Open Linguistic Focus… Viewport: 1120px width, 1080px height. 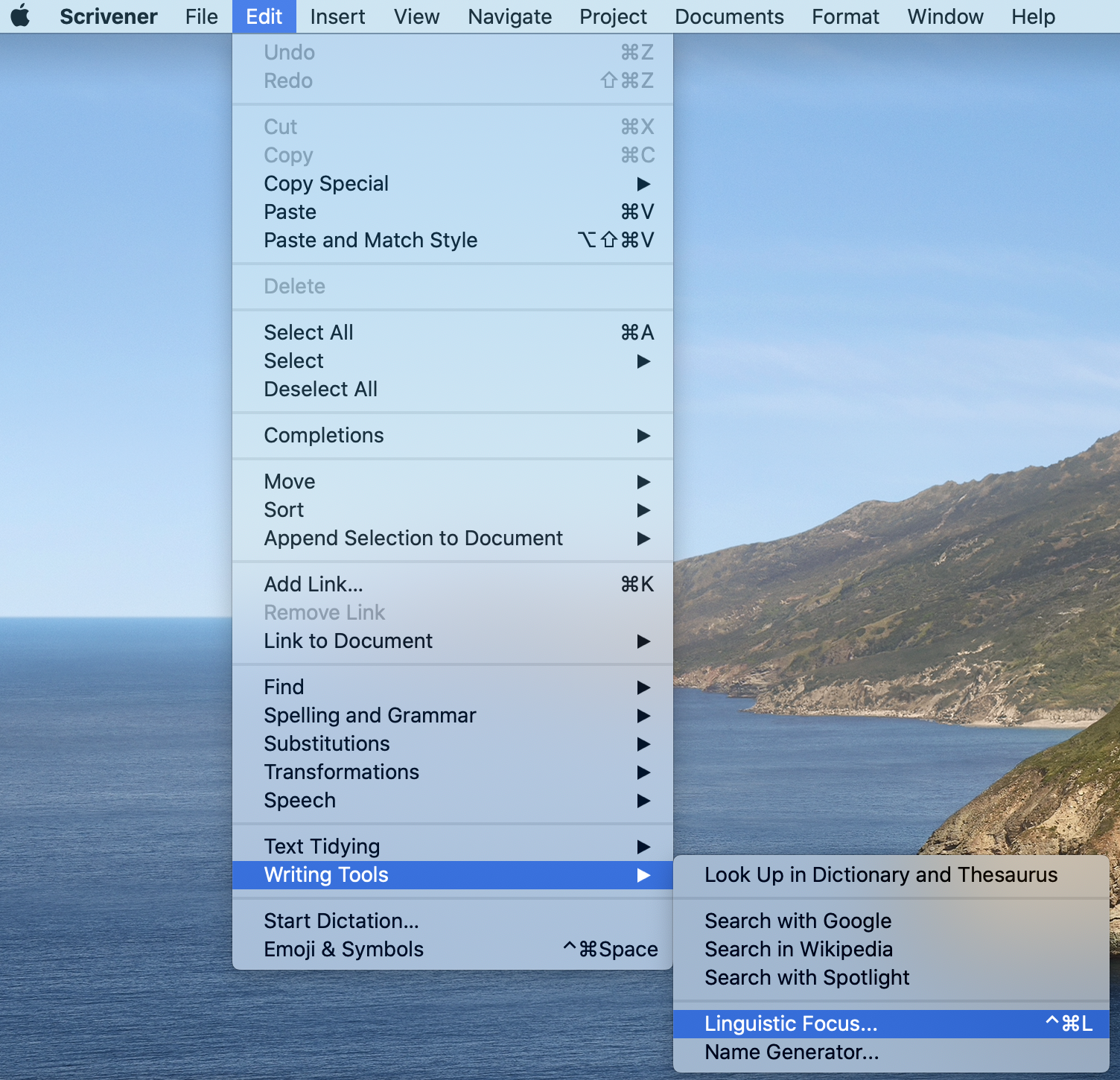[x=891, y=1024]
